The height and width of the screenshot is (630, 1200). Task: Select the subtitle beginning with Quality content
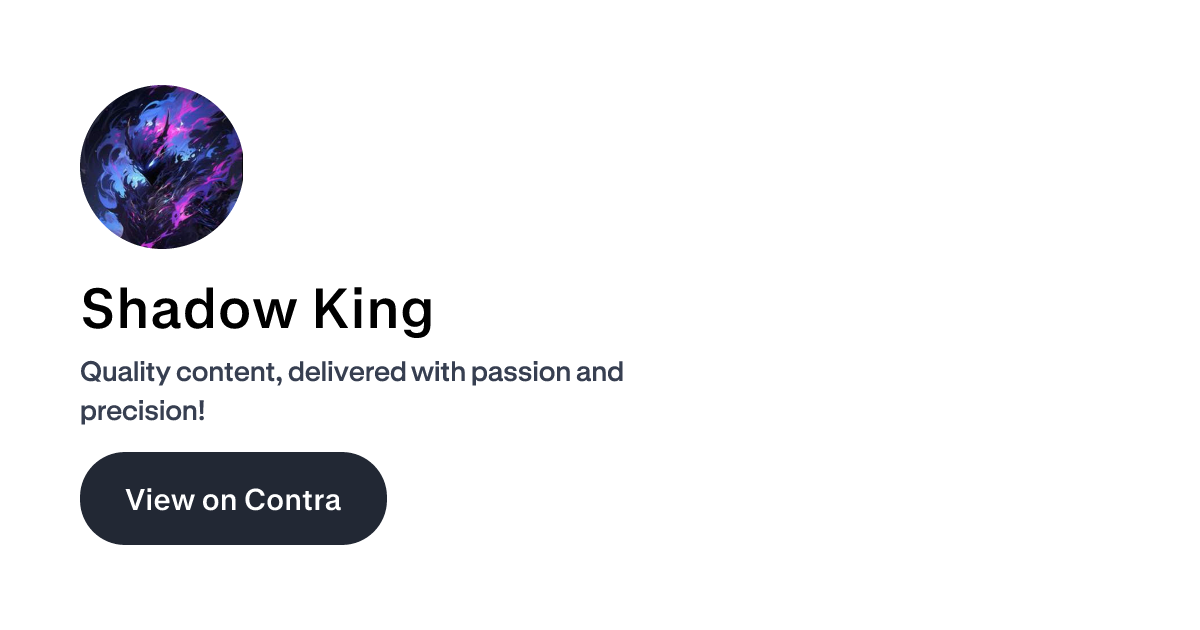click(x=352, y=372)
